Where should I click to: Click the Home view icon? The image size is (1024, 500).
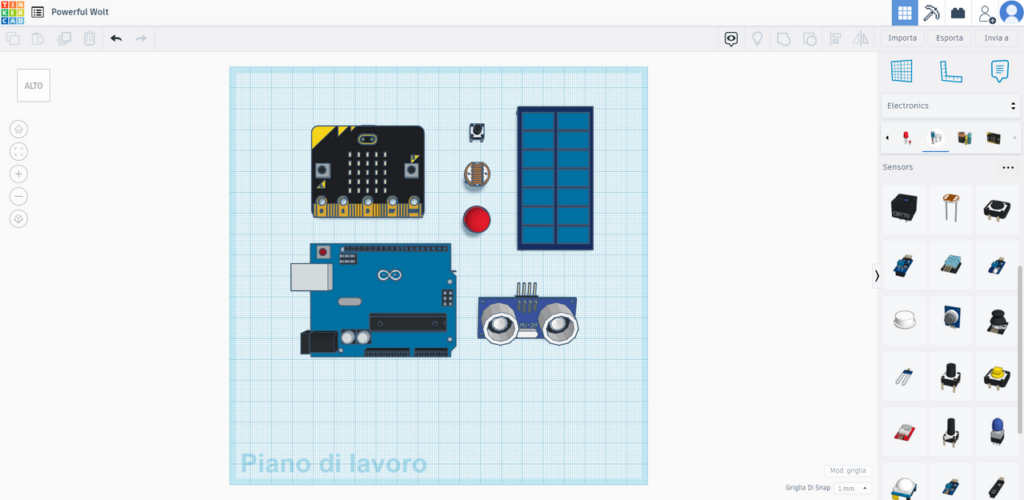click(19, 129)
